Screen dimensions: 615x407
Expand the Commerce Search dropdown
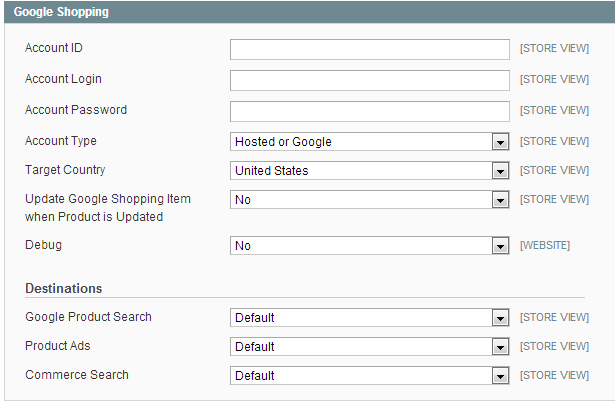[369, 376]
